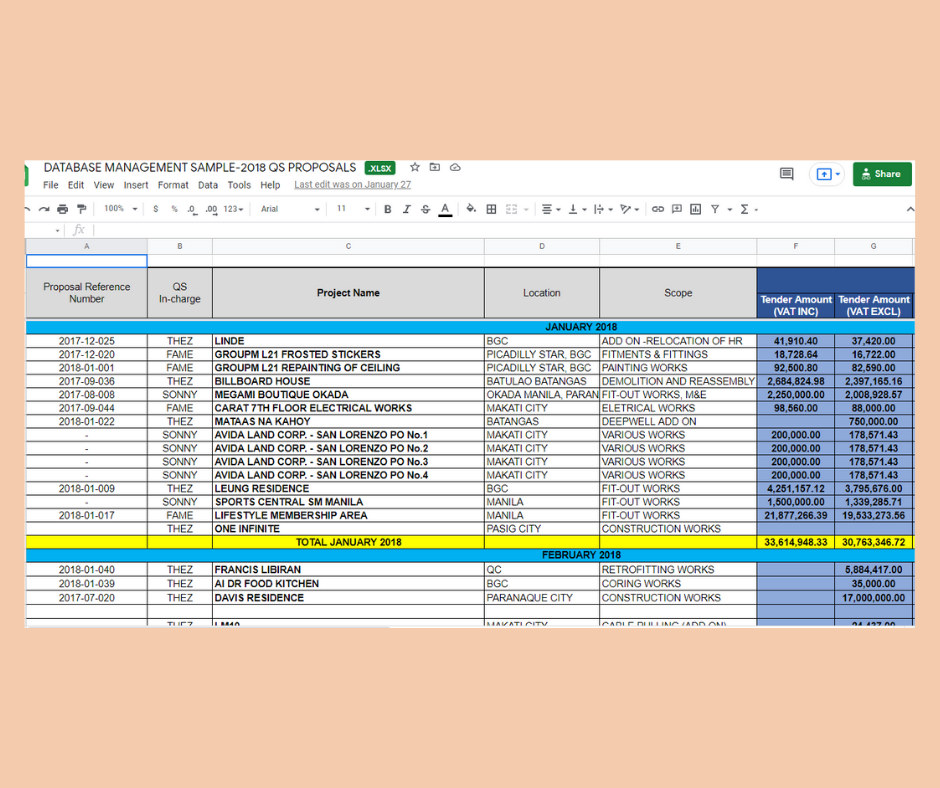Screen dimensions: 940x788
Task: Click the decrease decimal places icon
Action: point(192,209)
